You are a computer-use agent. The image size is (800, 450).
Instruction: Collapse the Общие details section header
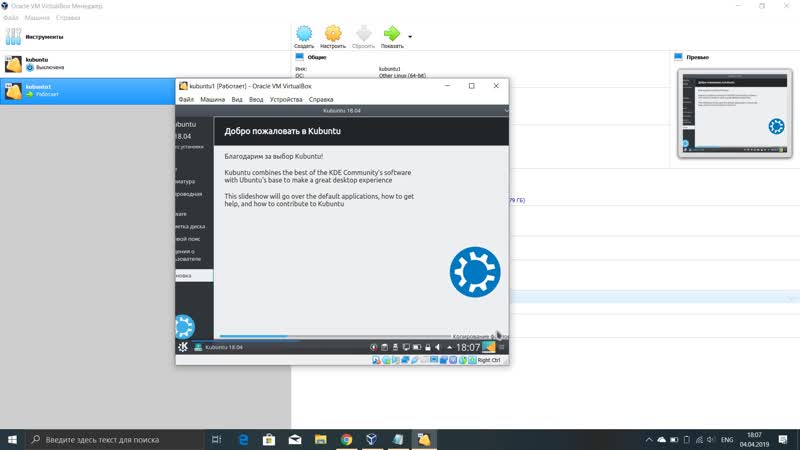coord(316,57)
